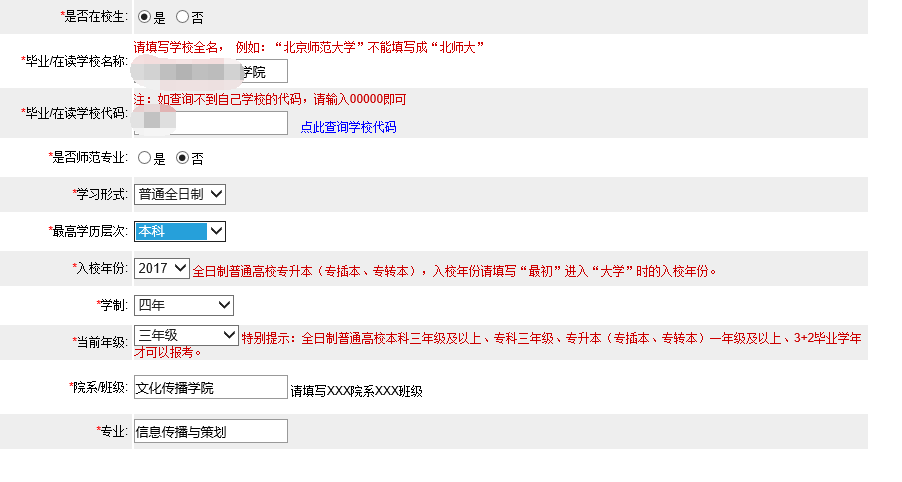Select '是' for 是否在校生

pos(144,17)
